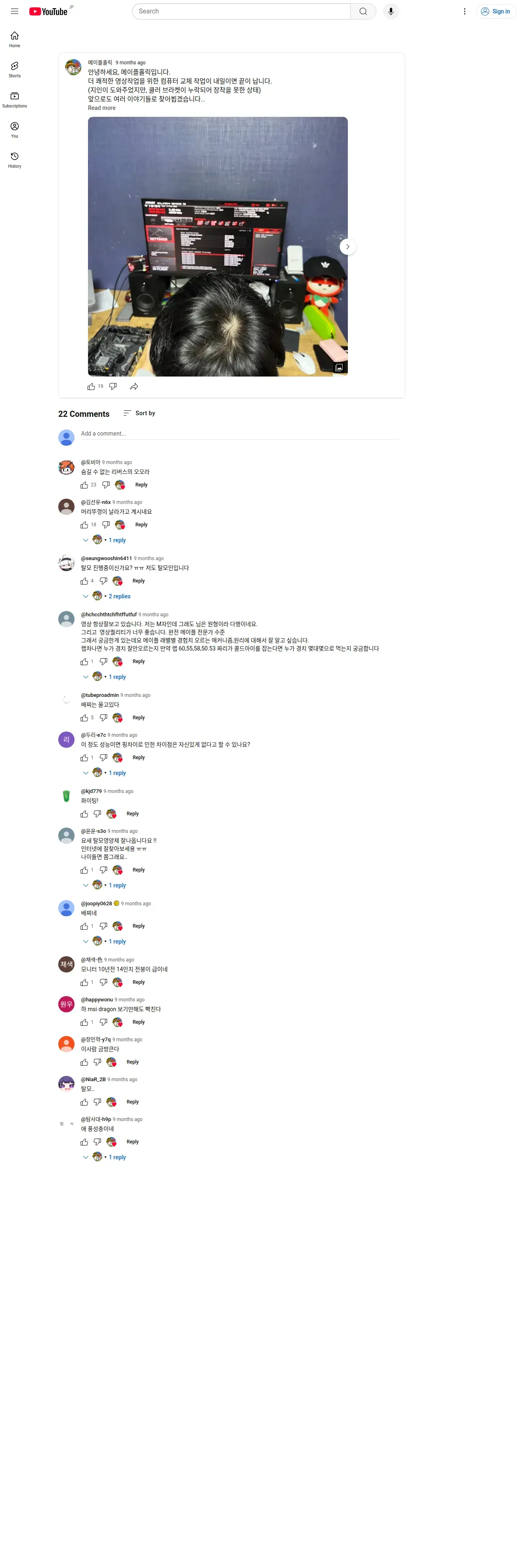
Task: Dislike the comment by @tubeproadmin
Action: point(103,718)
